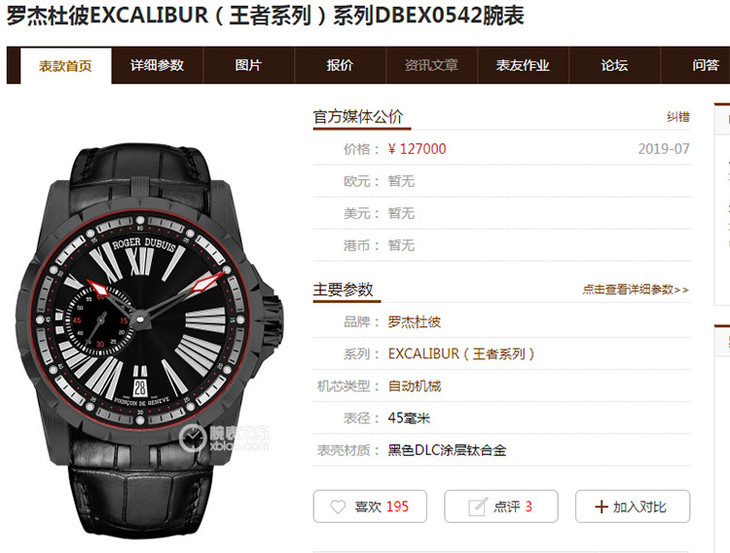Image resolution: width=730 pixels, height=553 pixels.
Task: Click the 罗杰杜彼 brand link
Action: [414, 322]
